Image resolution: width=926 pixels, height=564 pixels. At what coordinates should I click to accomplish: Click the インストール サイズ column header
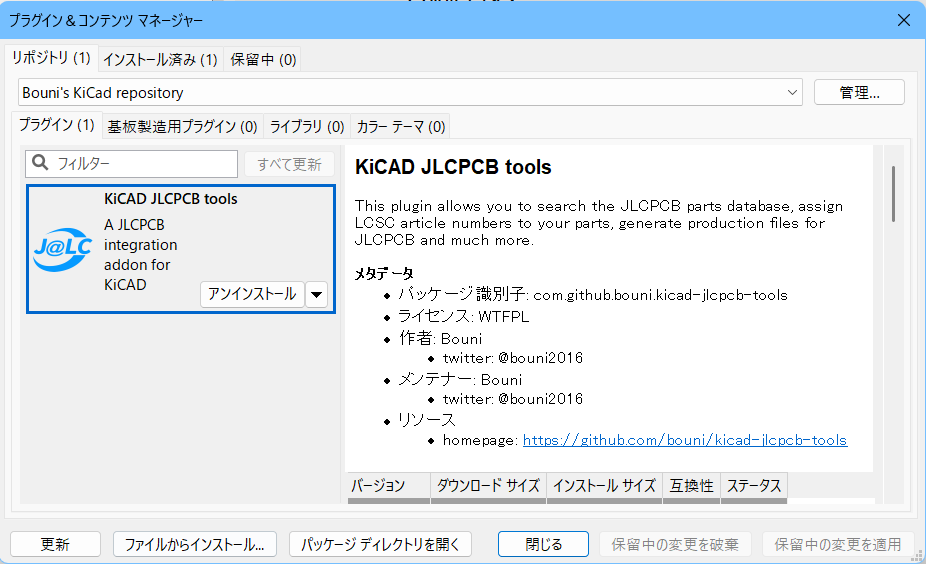pyautogui.click(x=604, y=487)
